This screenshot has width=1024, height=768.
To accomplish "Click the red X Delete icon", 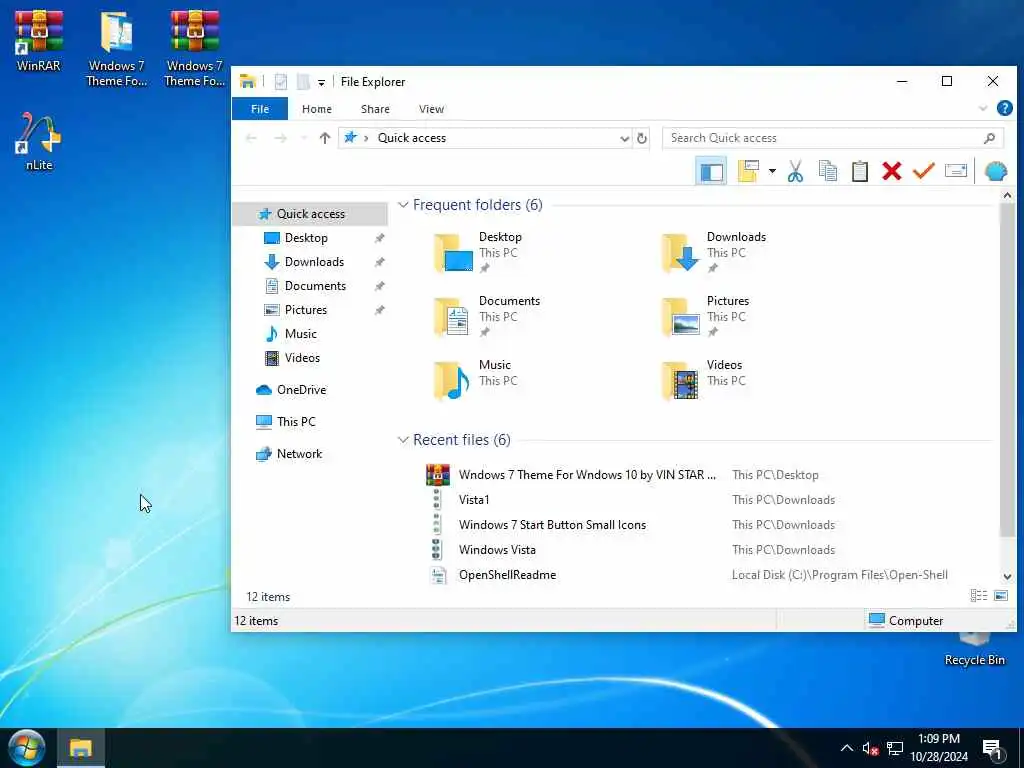I will pyautogui.click(x=891, y=172).
